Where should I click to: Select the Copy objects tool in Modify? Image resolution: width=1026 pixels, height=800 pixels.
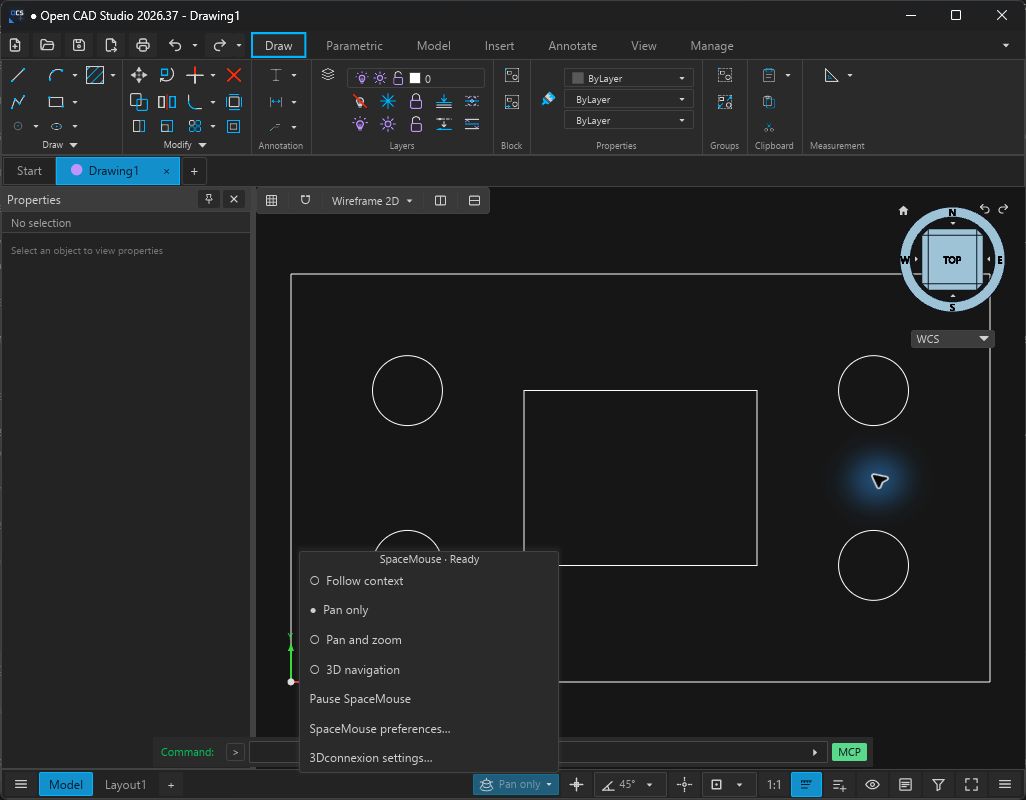click(139, 102)
